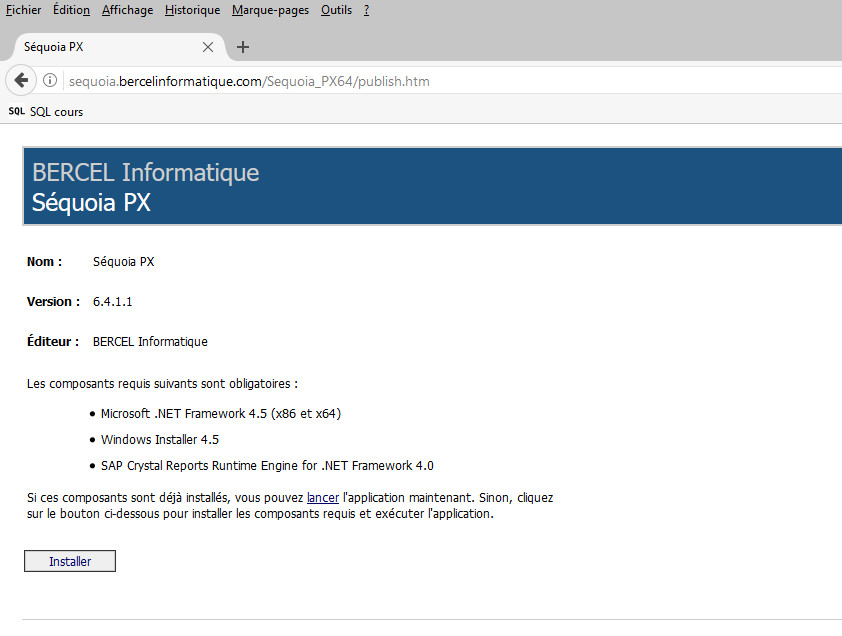Screen dimensions: 842x636
Task: Open the Marque-pages menu
Action: [x=269, y=9]
